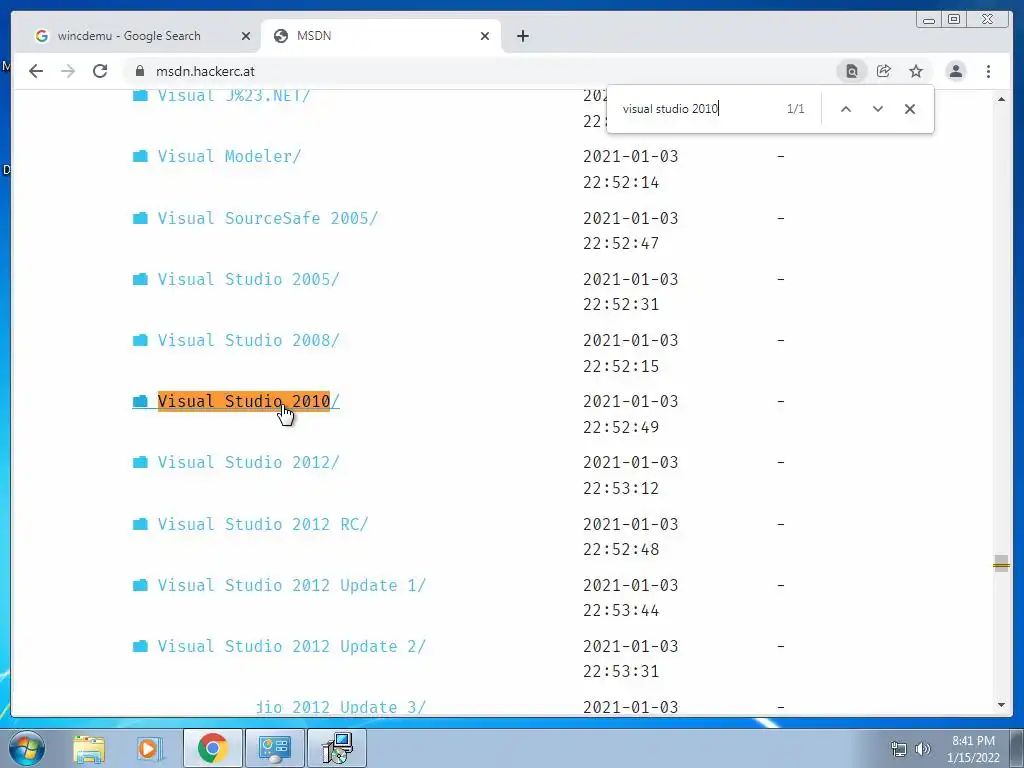This screenshot has width=1024, height=768.
Task: Switch to the wincdemu Google Search tab
Action: pyautogui.click(x=130, y=36)
